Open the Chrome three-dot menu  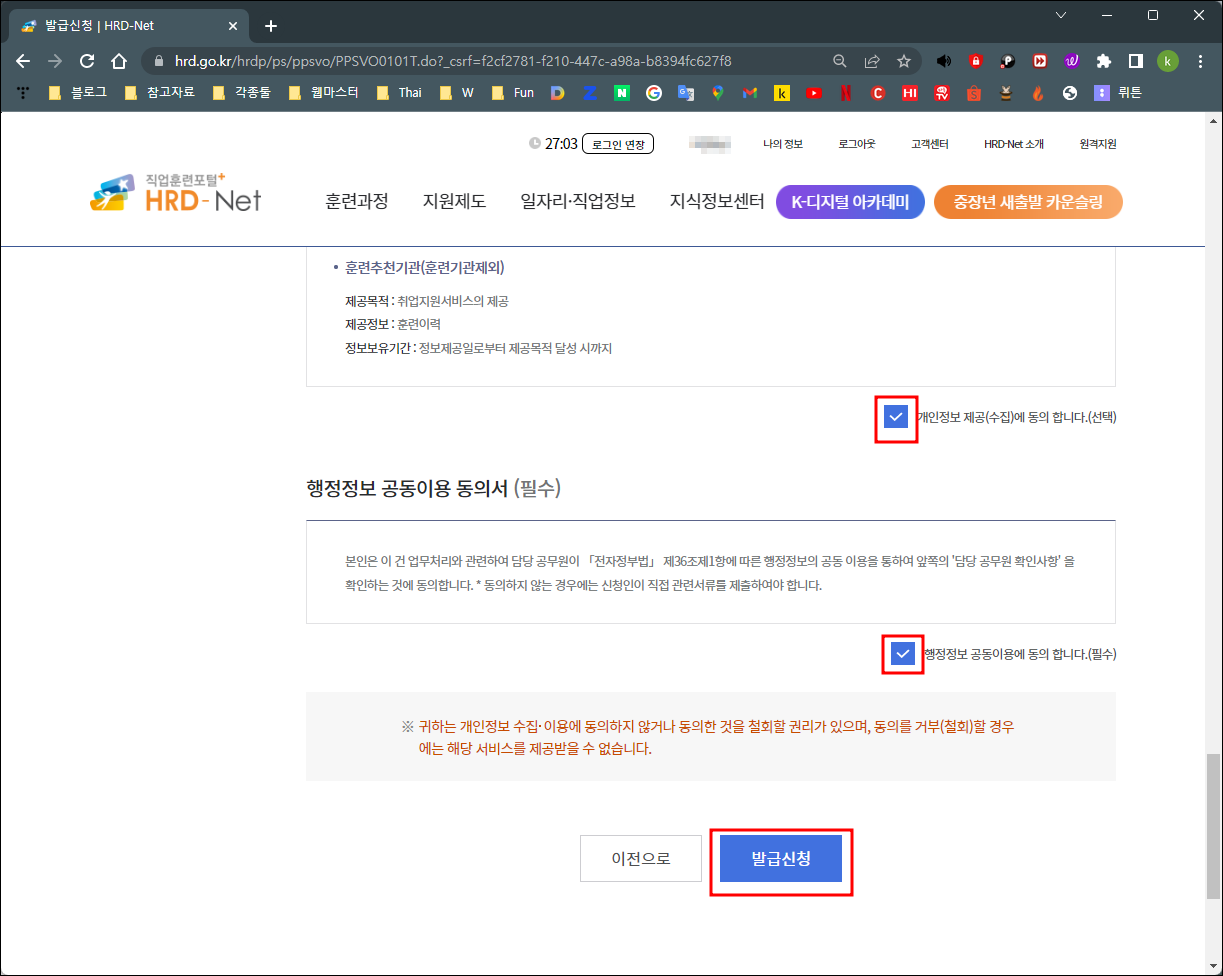(x=1199, y=60)
